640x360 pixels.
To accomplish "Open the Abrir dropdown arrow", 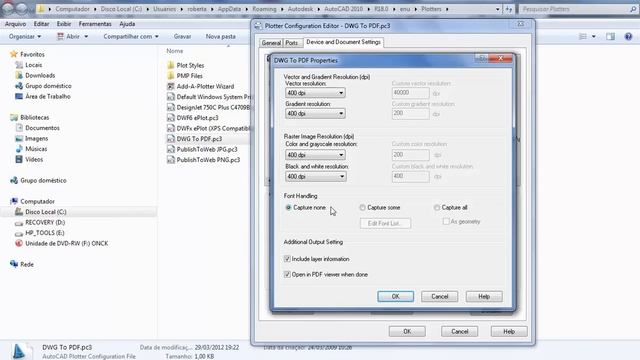I will coord(86,36).
